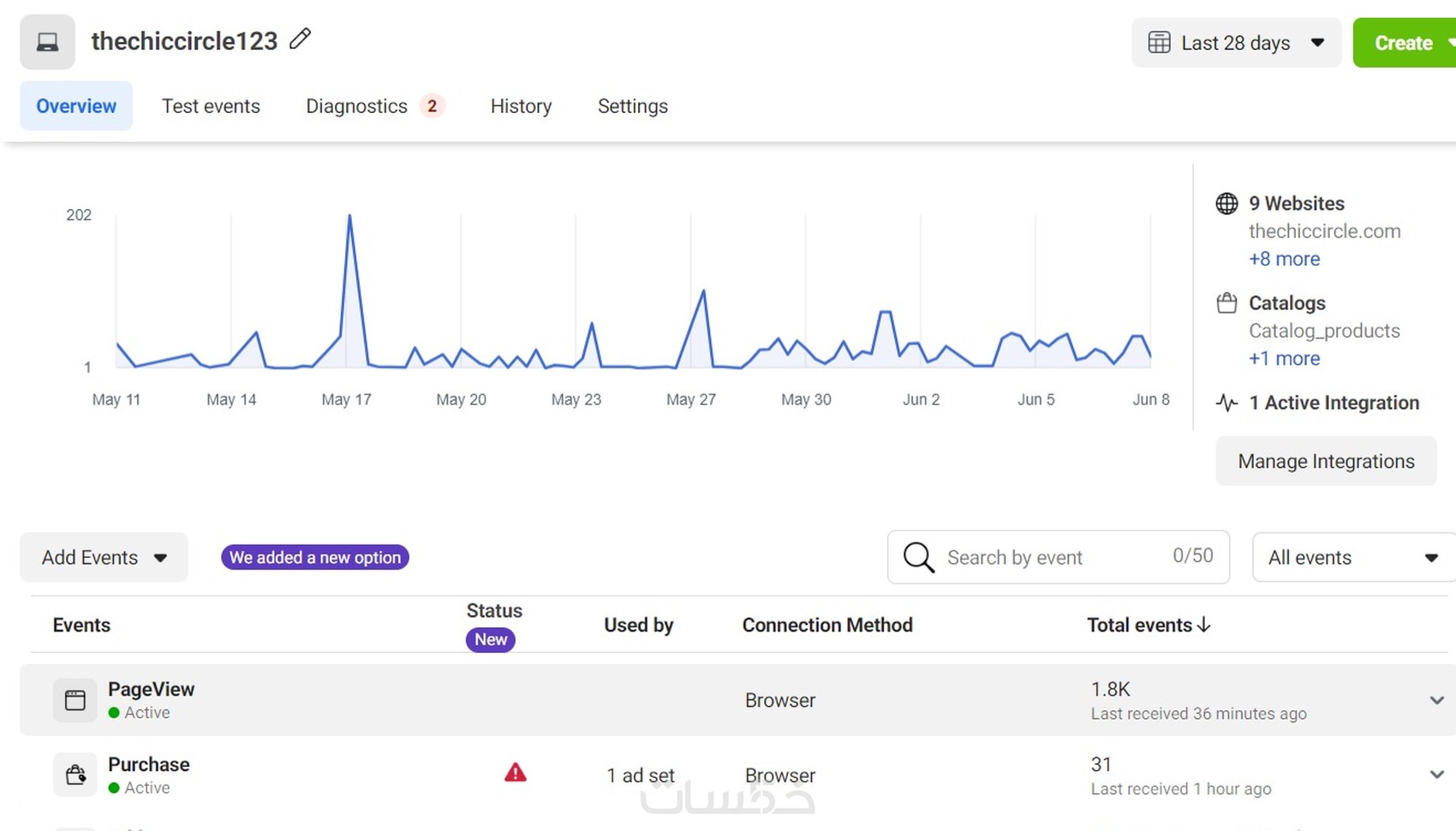Expand the PageView event row chevron
This screenshot has height=831, width=1456.
tap(1436, 701)
